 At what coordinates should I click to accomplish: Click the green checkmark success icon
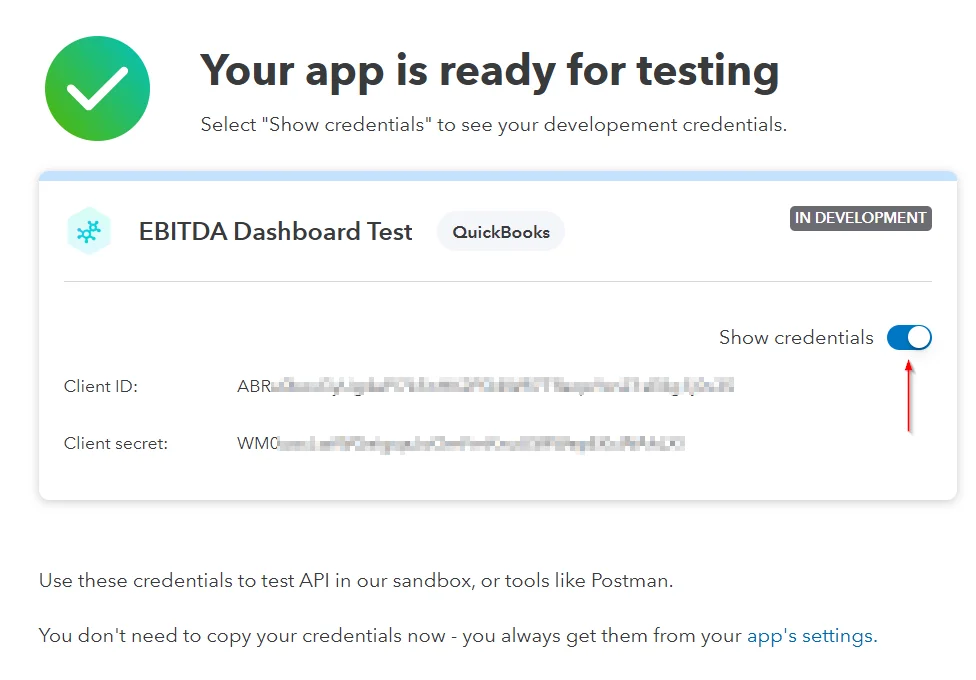[x=98, y=88]
